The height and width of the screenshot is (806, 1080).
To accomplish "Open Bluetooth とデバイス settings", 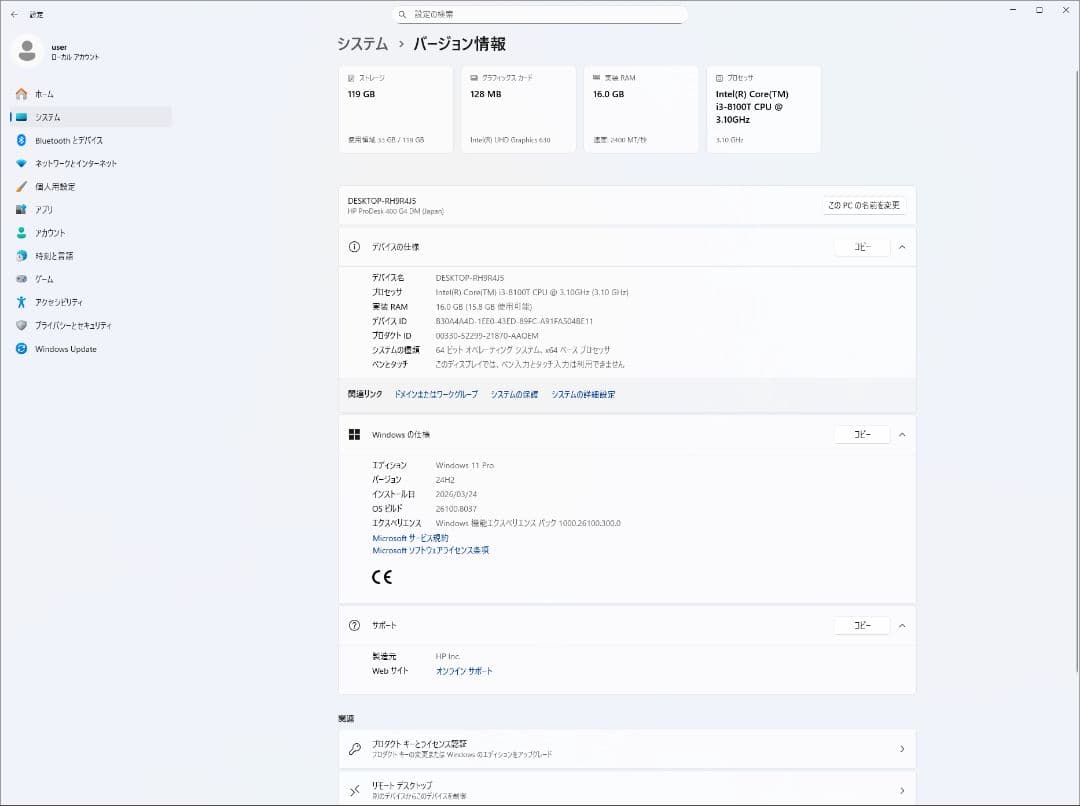I will 91,141.
